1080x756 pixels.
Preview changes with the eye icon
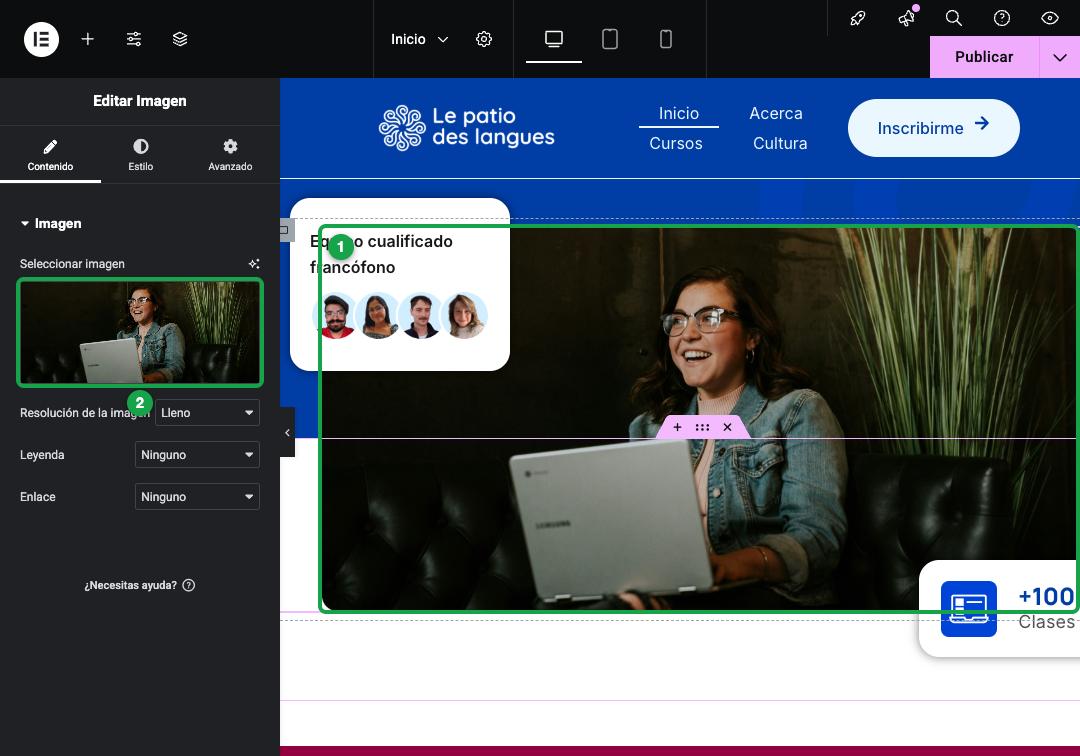pyautogui.click(x=1050, y=18)
